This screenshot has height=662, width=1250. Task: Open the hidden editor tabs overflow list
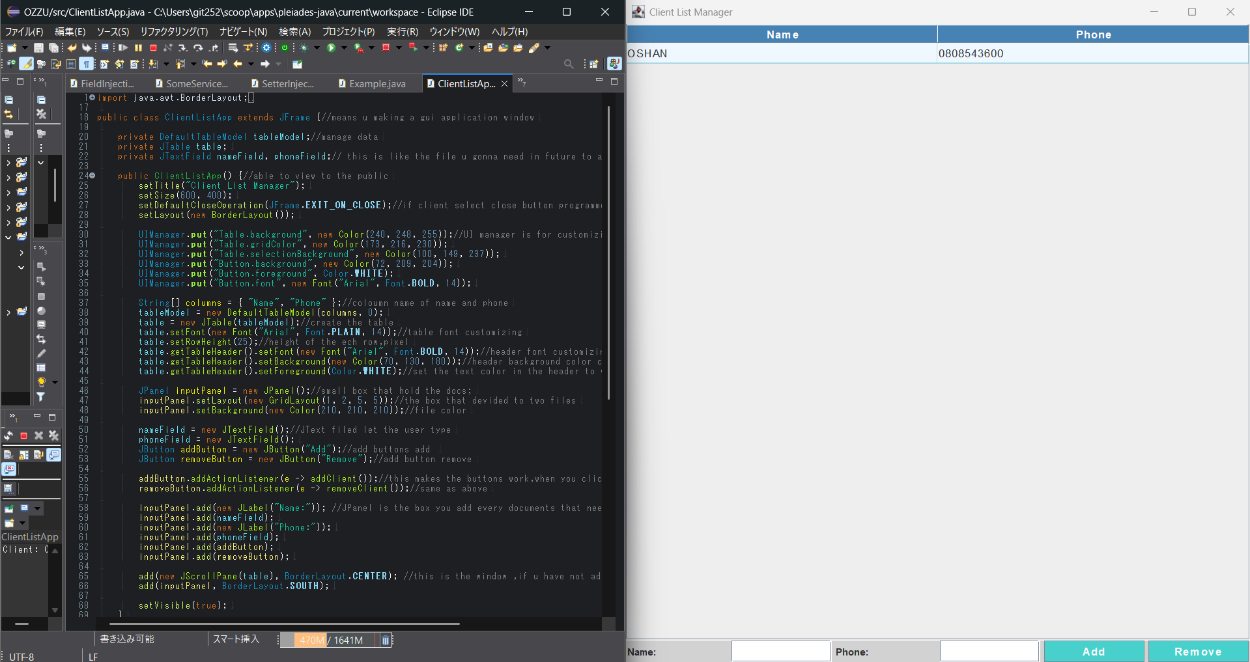pos(519,83)
